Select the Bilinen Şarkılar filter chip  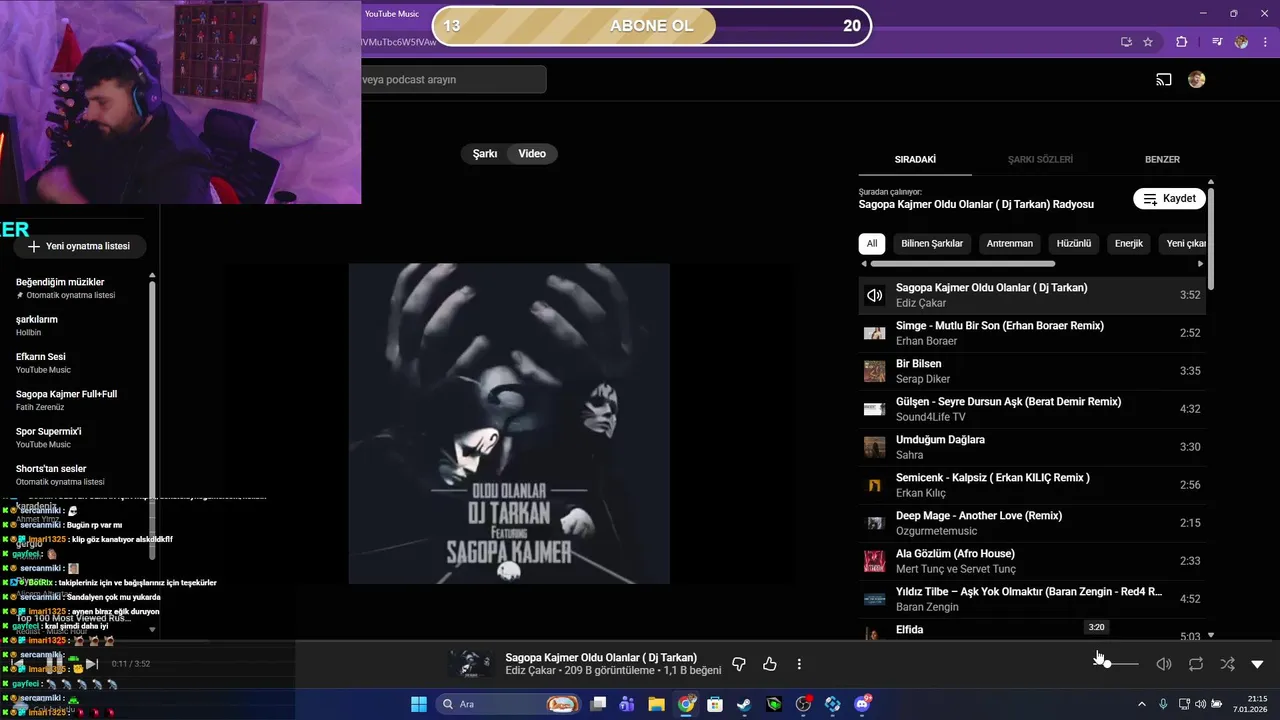point(932,243)
